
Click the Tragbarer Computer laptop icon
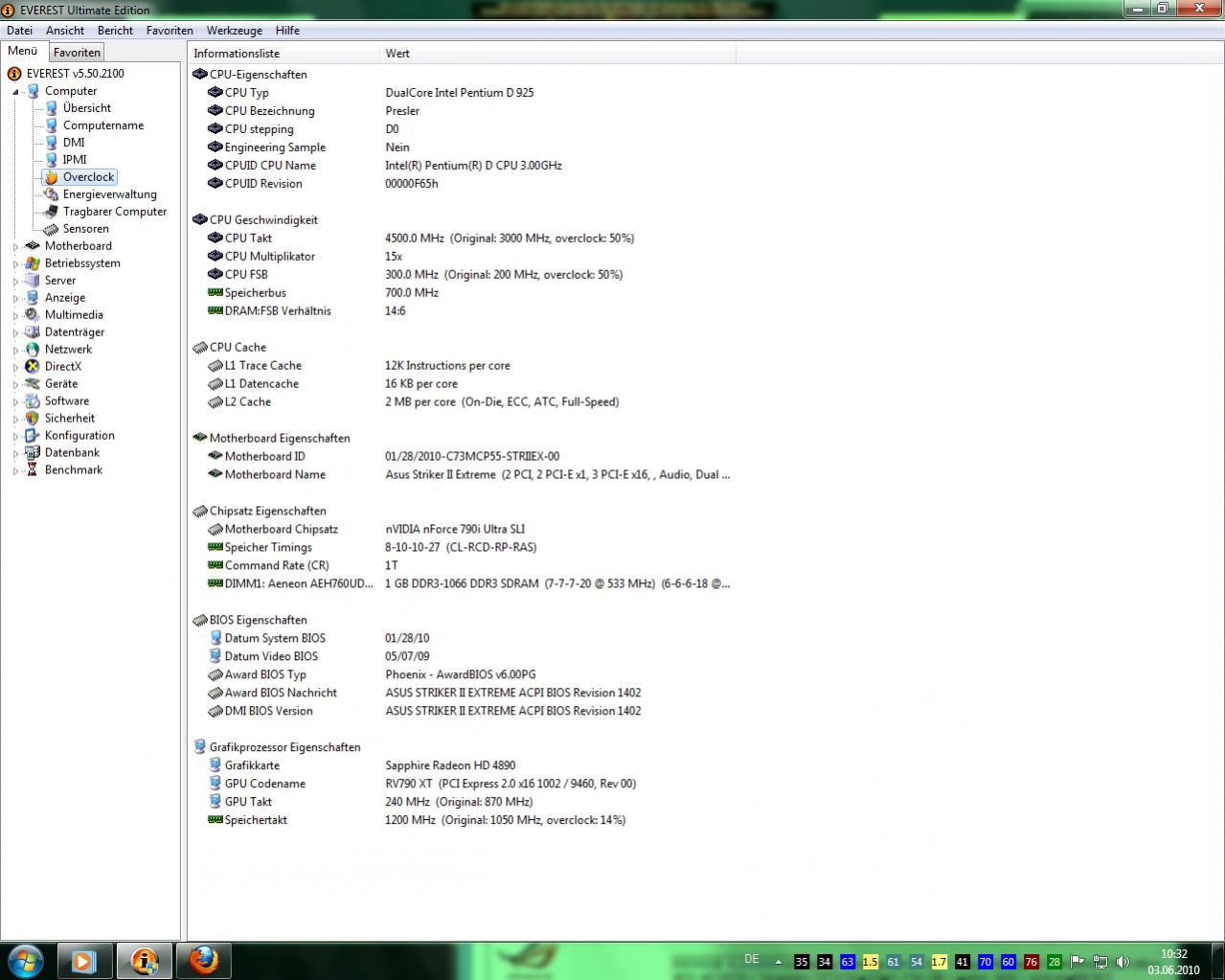click(51, 212)
